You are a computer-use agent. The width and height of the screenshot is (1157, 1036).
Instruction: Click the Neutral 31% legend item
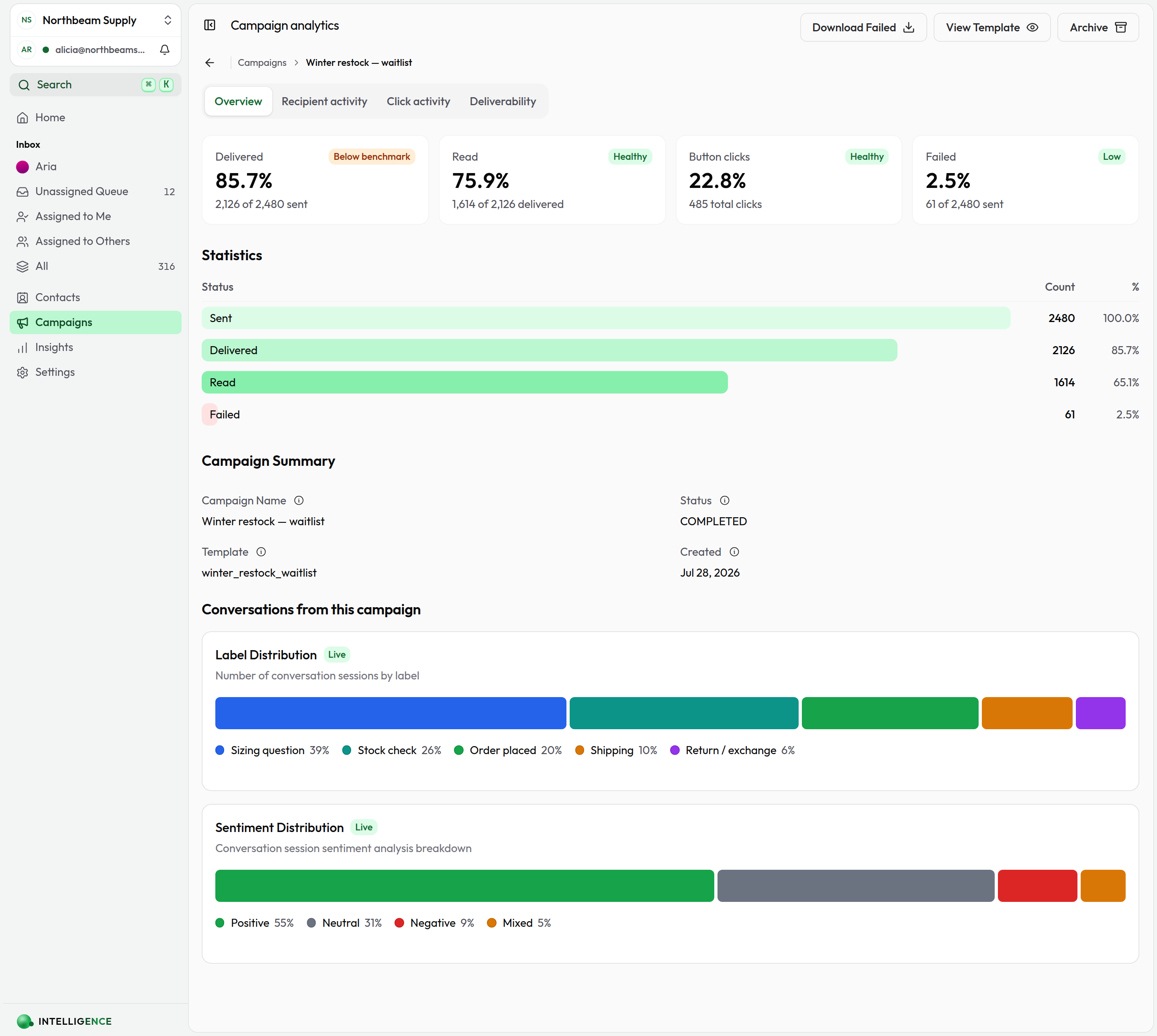(344, 923)
